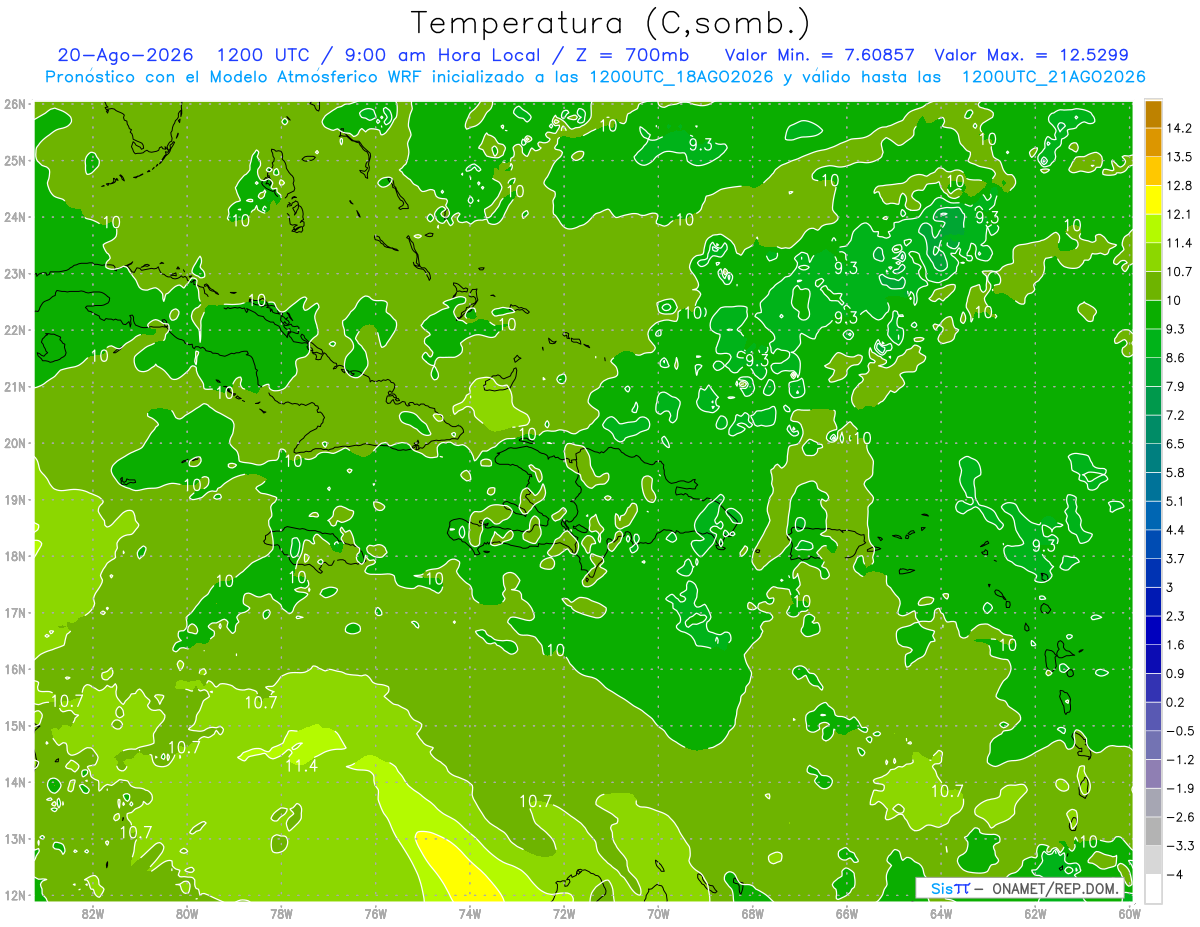1200x927 pixels.
Task: Click the colorbar value 14.2
Action: tap(1179, 128)
